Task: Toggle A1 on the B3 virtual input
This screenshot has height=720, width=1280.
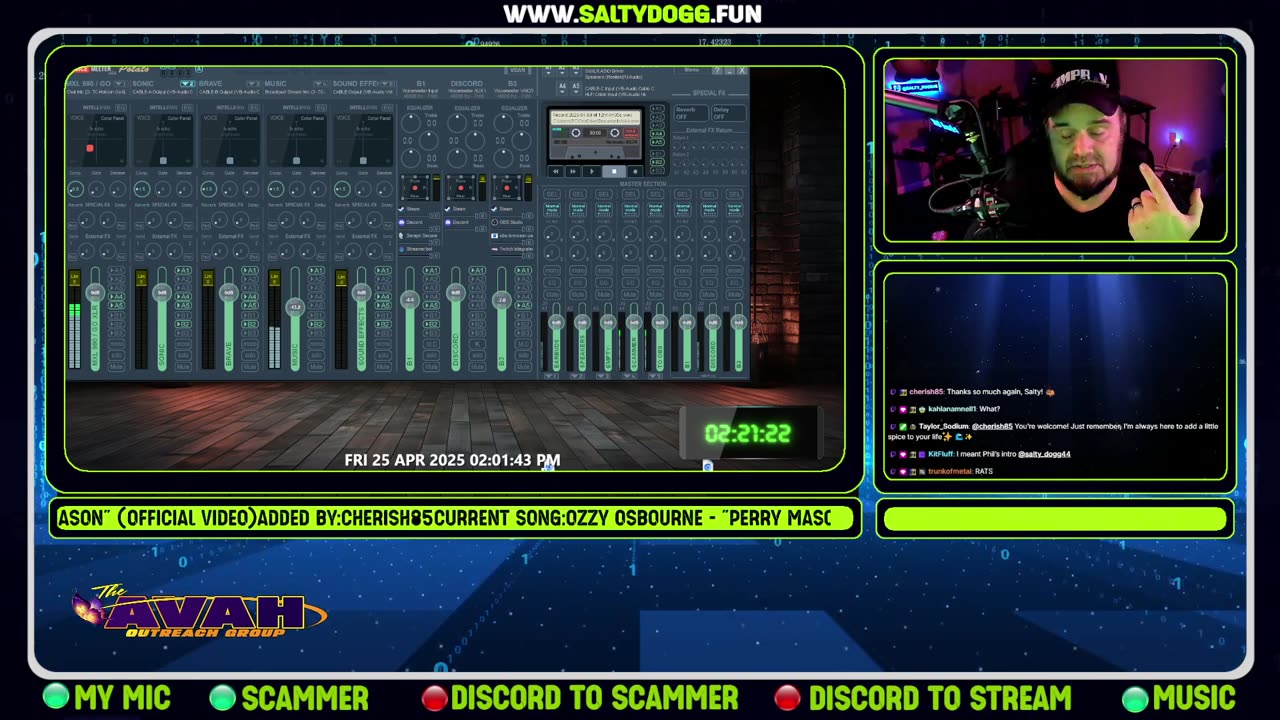Action: 523,270
